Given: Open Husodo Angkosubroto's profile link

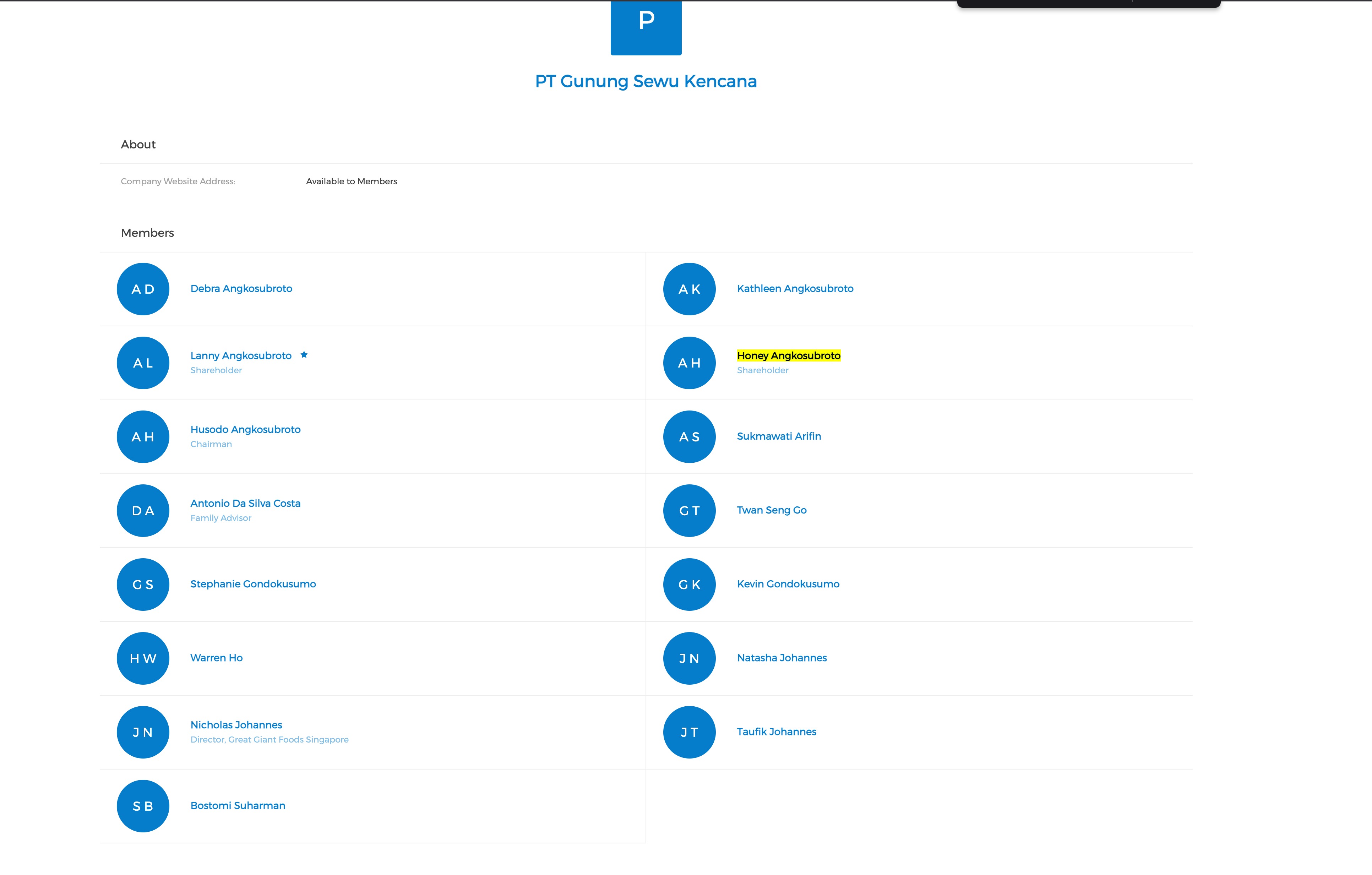Looking at the screenshot, I should (x=245, y=430).
